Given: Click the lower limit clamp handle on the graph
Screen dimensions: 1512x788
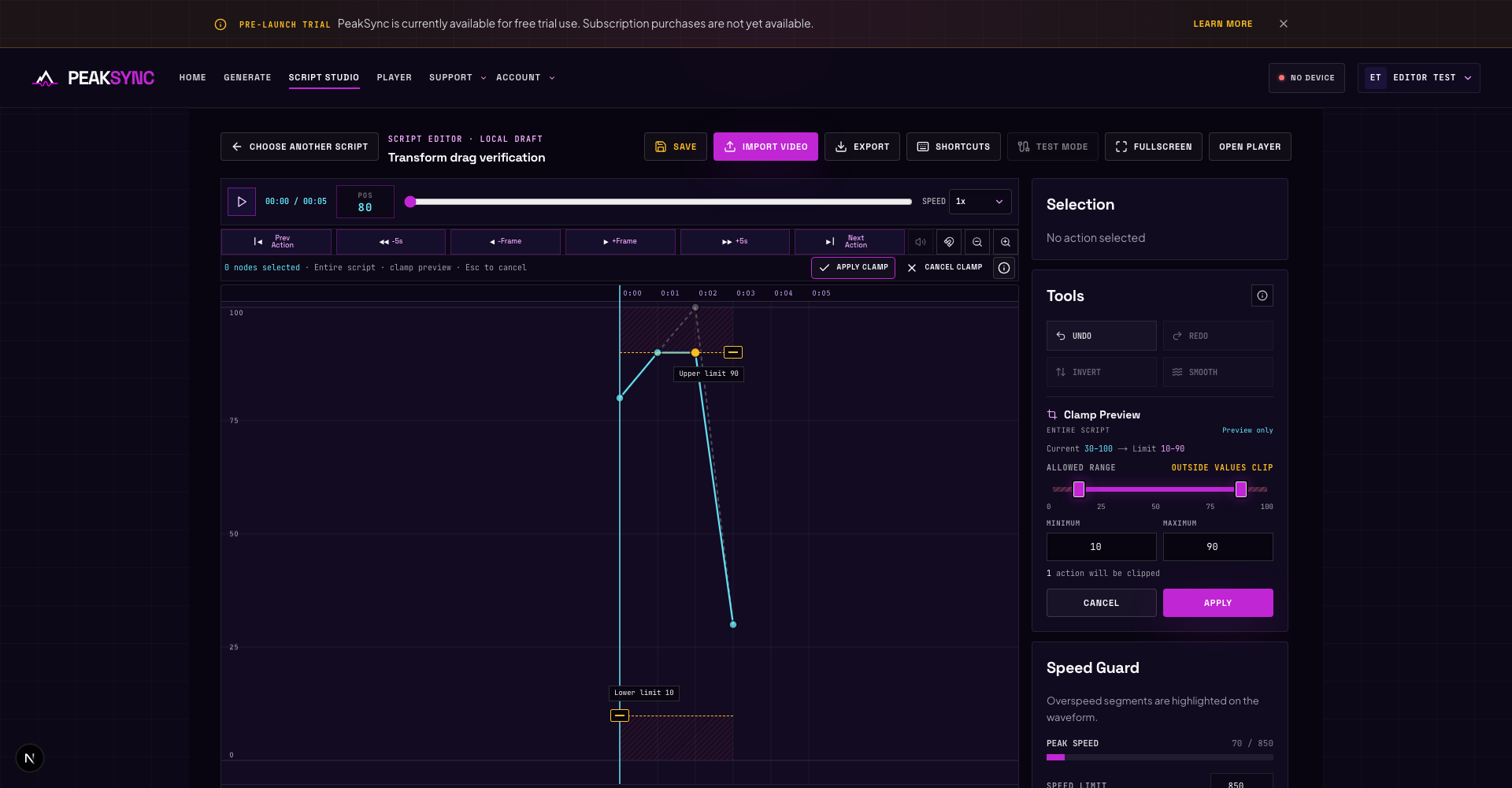Looking at the screenshot, I should pyautogui.click(x=620, y=716).
